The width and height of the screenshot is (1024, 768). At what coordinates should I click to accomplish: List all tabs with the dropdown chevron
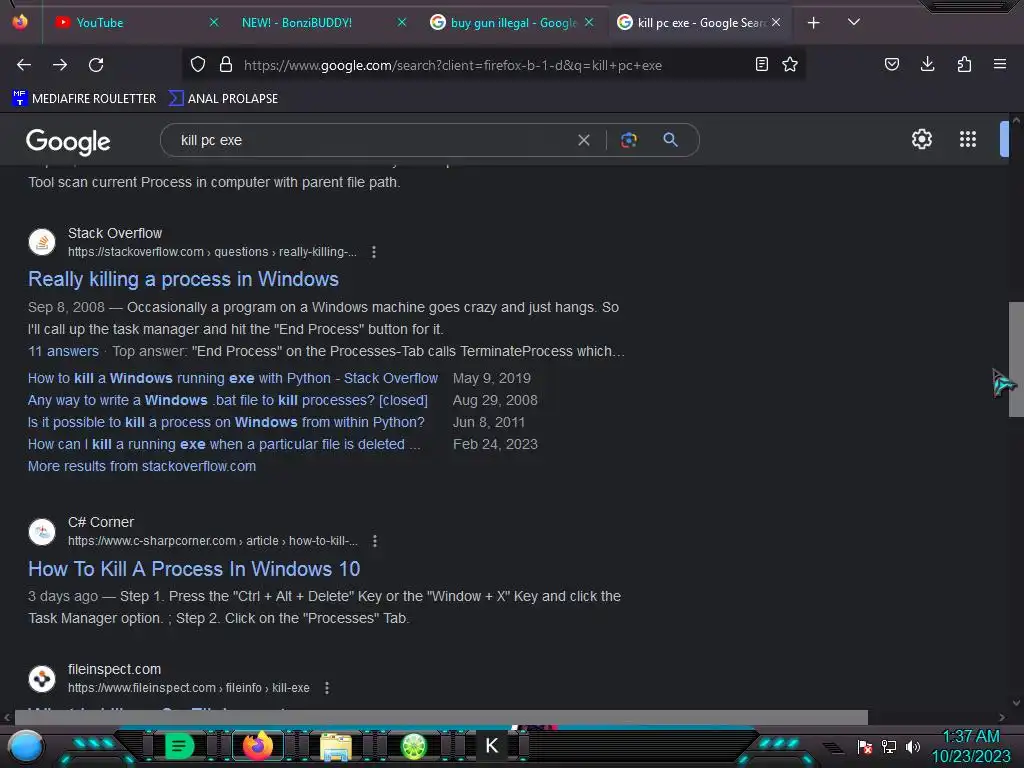pyautogui.click(x=853, y=22)
